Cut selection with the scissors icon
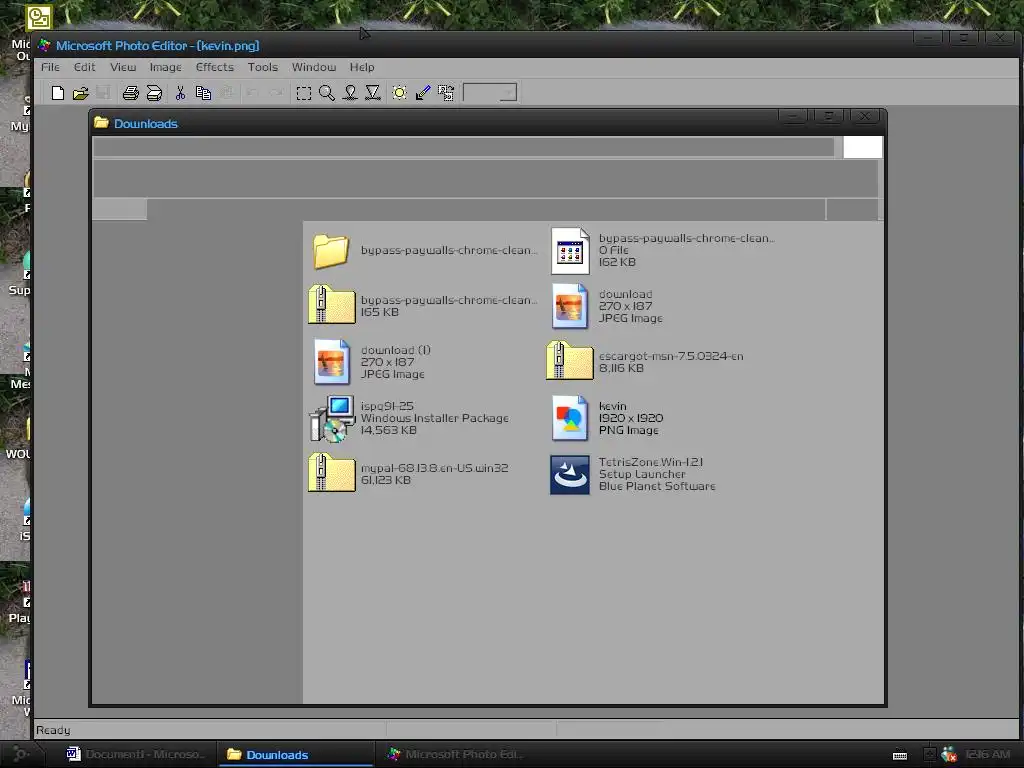The width and height of the screenshot is (1024, 768). (180, 93)
